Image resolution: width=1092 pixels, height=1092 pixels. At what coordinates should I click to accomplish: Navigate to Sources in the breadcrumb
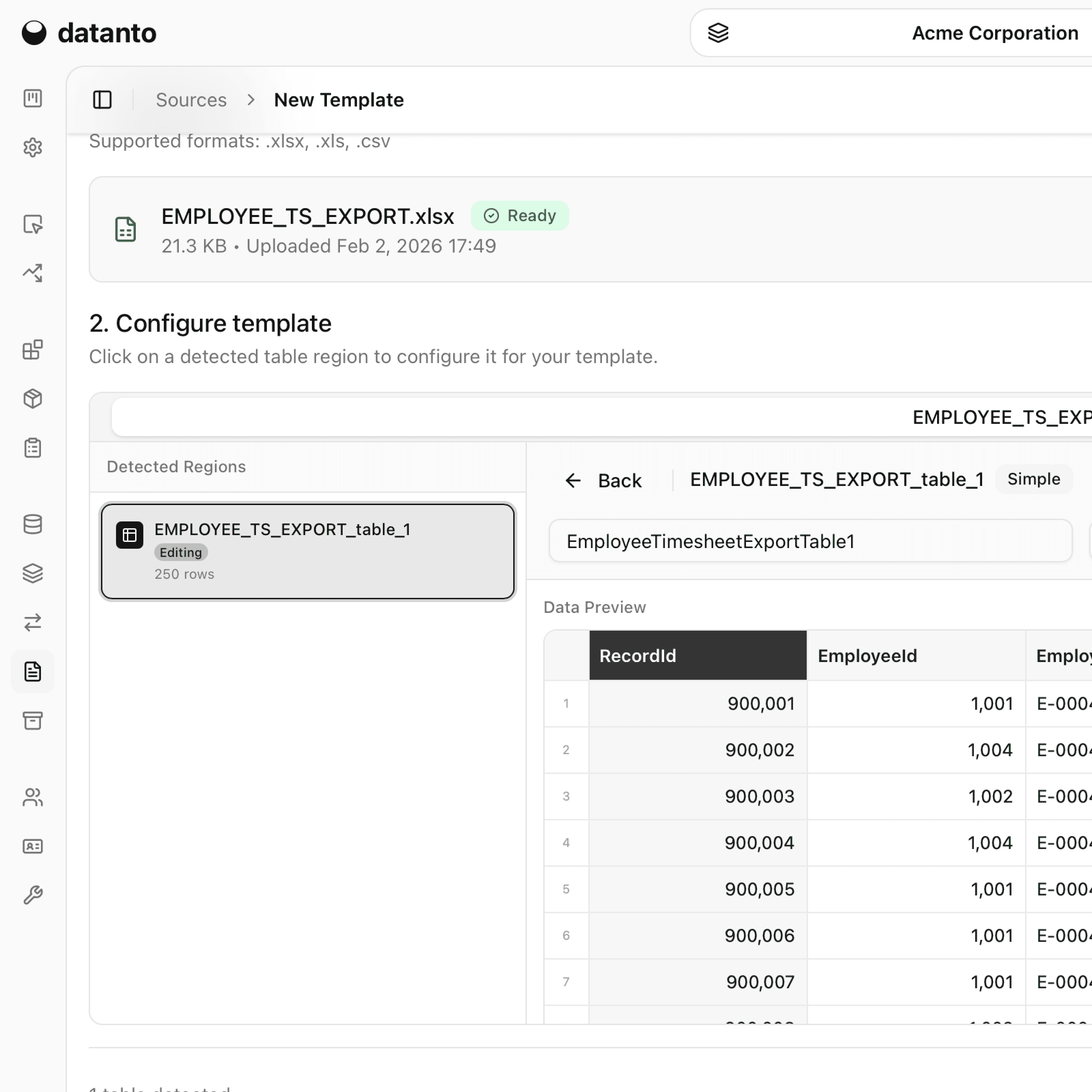click(191, 100)
